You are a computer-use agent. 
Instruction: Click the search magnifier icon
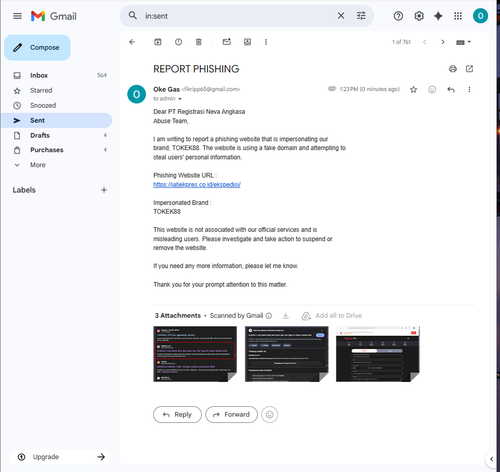133,15
